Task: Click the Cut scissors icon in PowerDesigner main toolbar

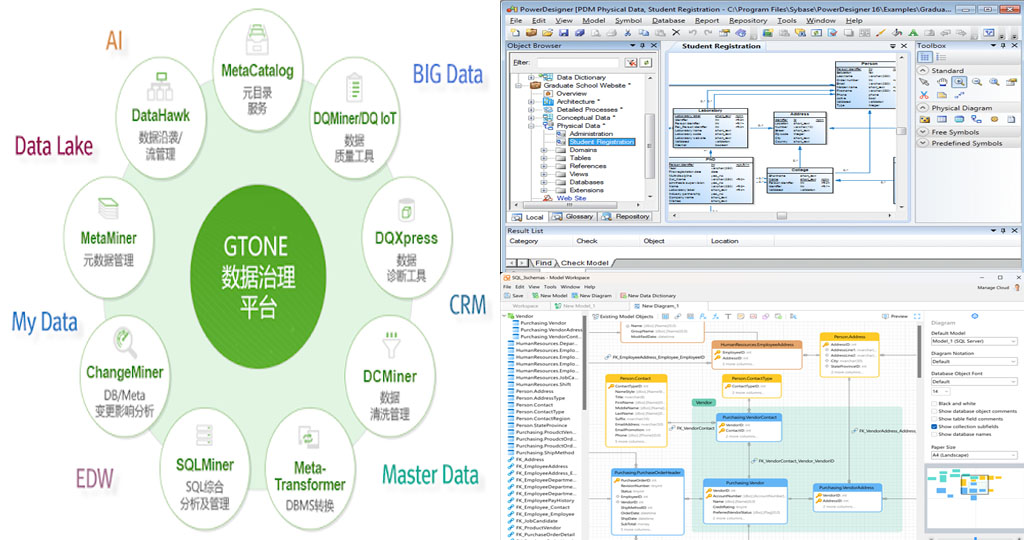Action: click(627, 33)
